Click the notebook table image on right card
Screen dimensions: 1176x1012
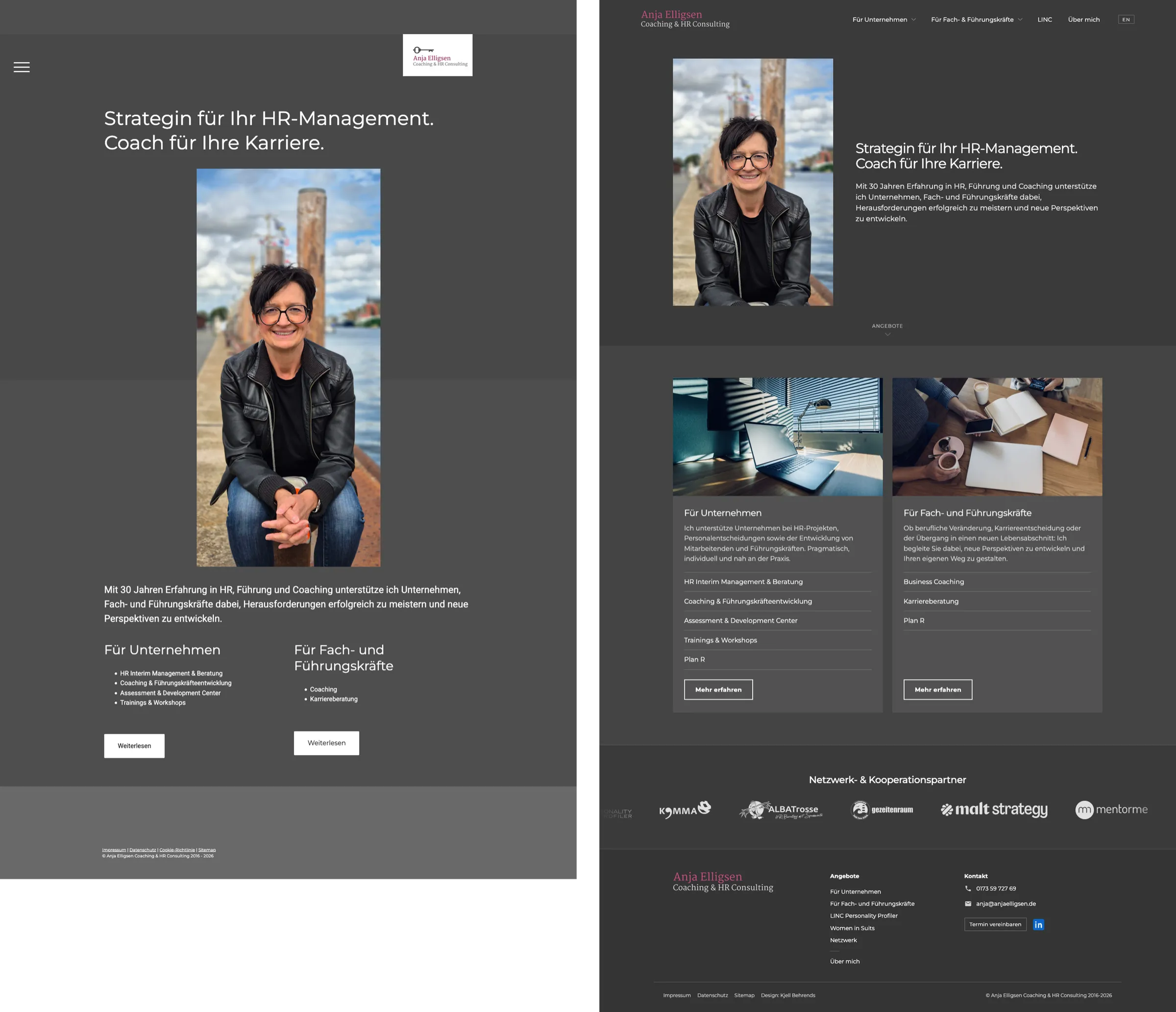coord(997,437)
